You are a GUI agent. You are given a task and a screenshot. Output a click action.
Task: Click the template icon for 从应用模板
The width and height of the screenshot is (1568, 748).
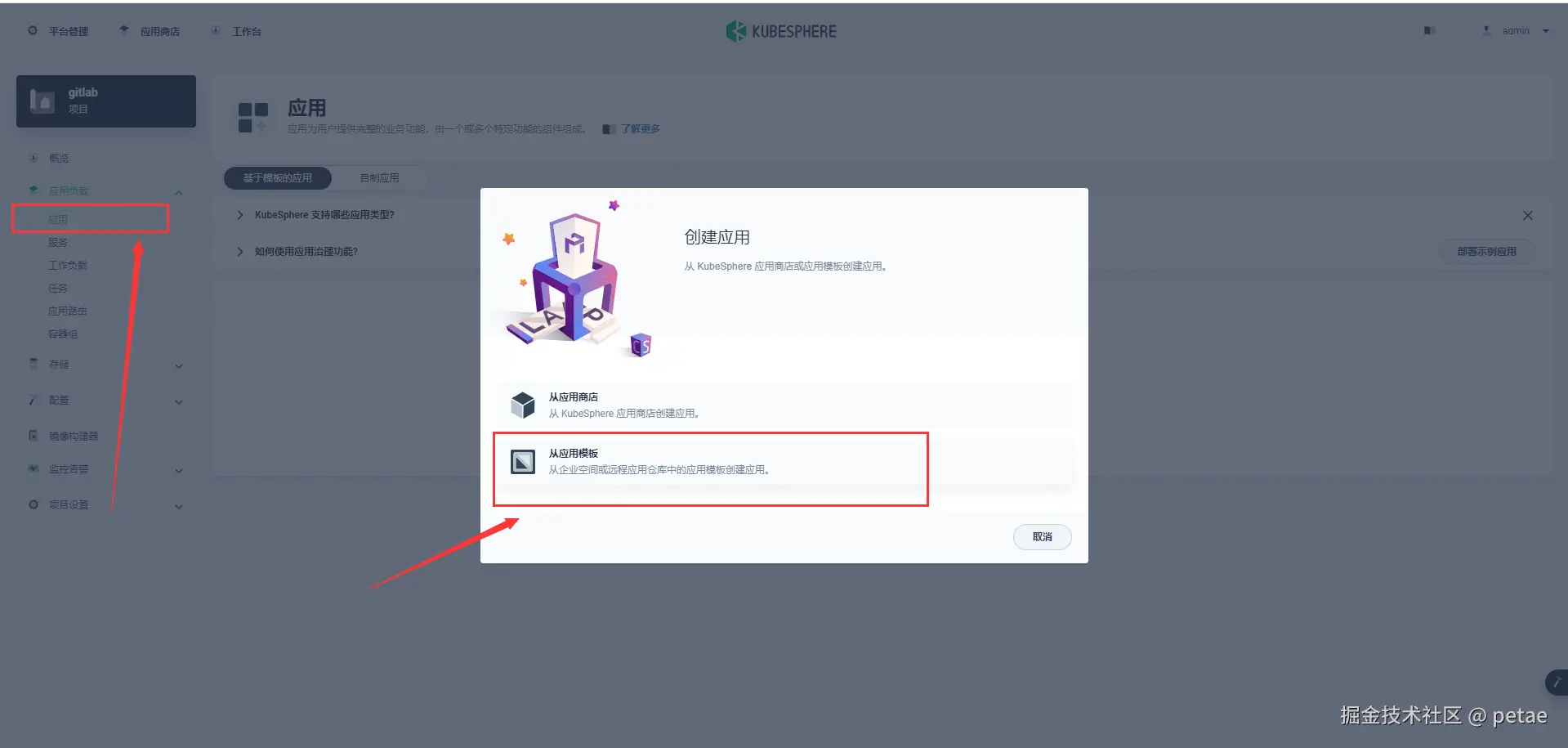click(x=523, y=462)
